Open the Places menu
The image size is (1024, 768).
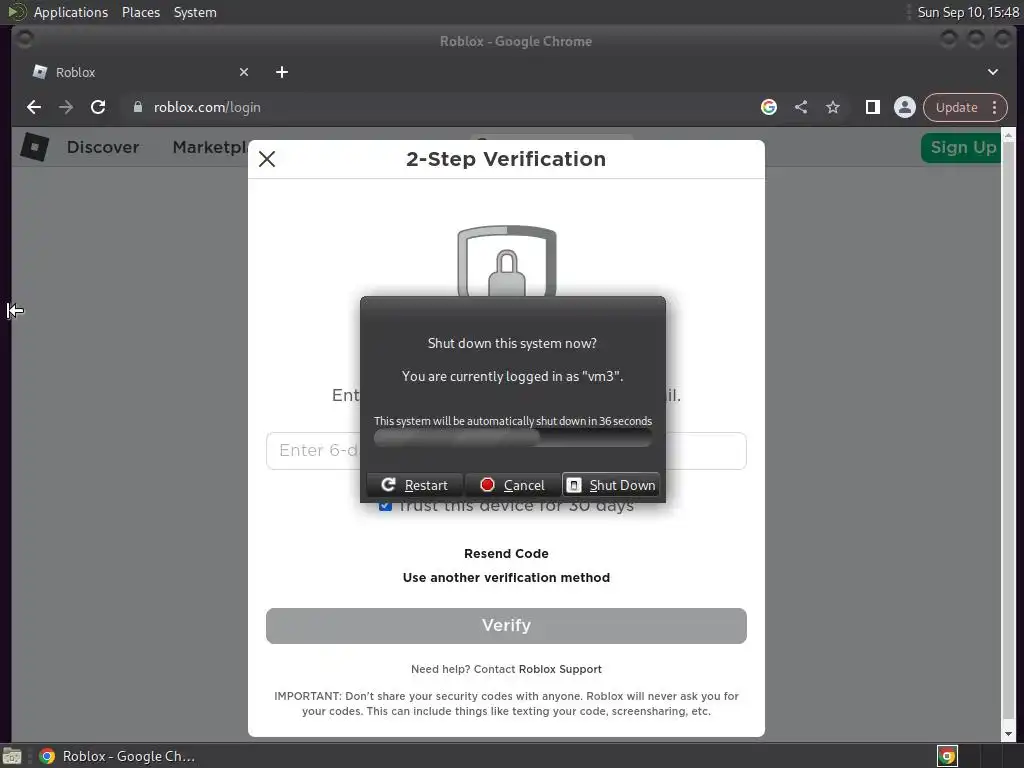[x=140, y=12]
